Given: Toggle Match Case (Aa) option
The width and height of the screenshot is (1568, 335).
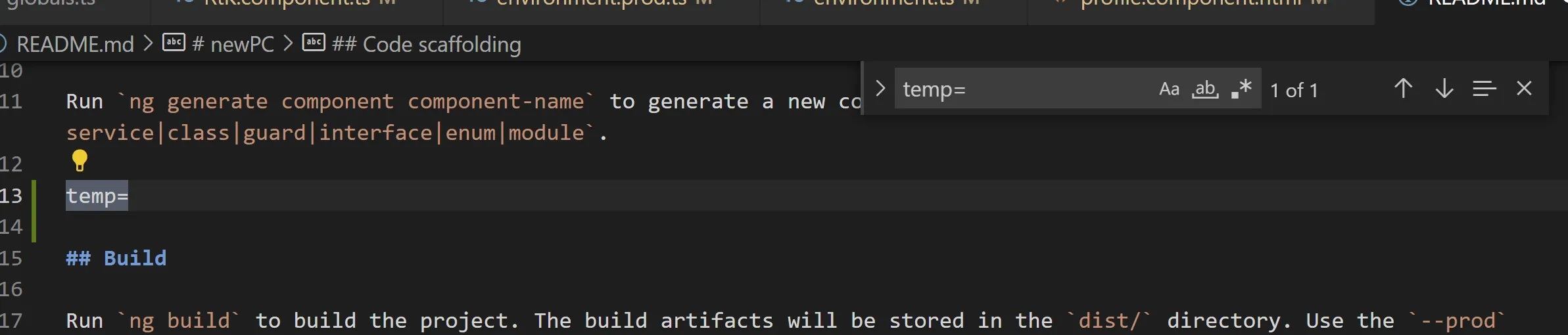Looking at the screenshot, I should (1169, 89).
